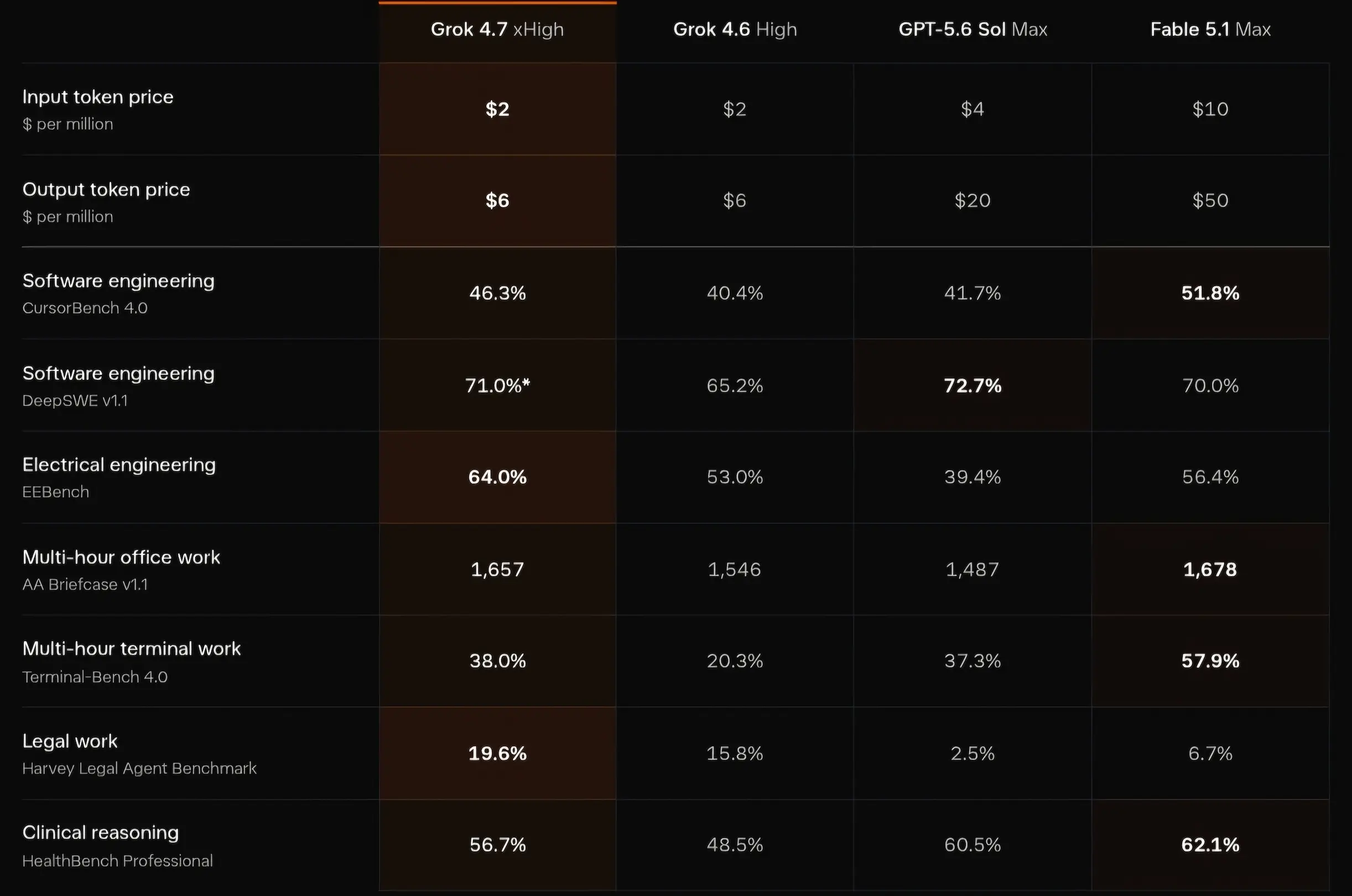
Task: Click the 71.0%* asterisk score cell
Action: click(497, 386)
